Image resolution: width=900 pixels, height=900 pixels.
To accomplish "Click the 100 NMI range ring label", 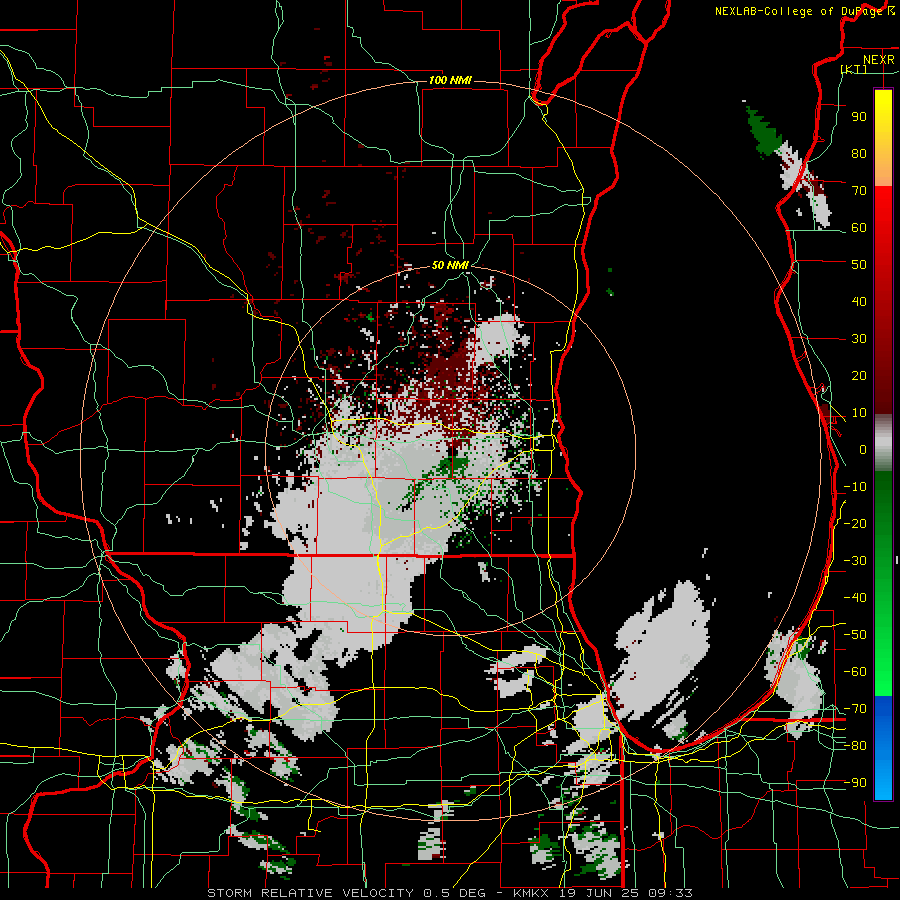I will coord(450,80).
